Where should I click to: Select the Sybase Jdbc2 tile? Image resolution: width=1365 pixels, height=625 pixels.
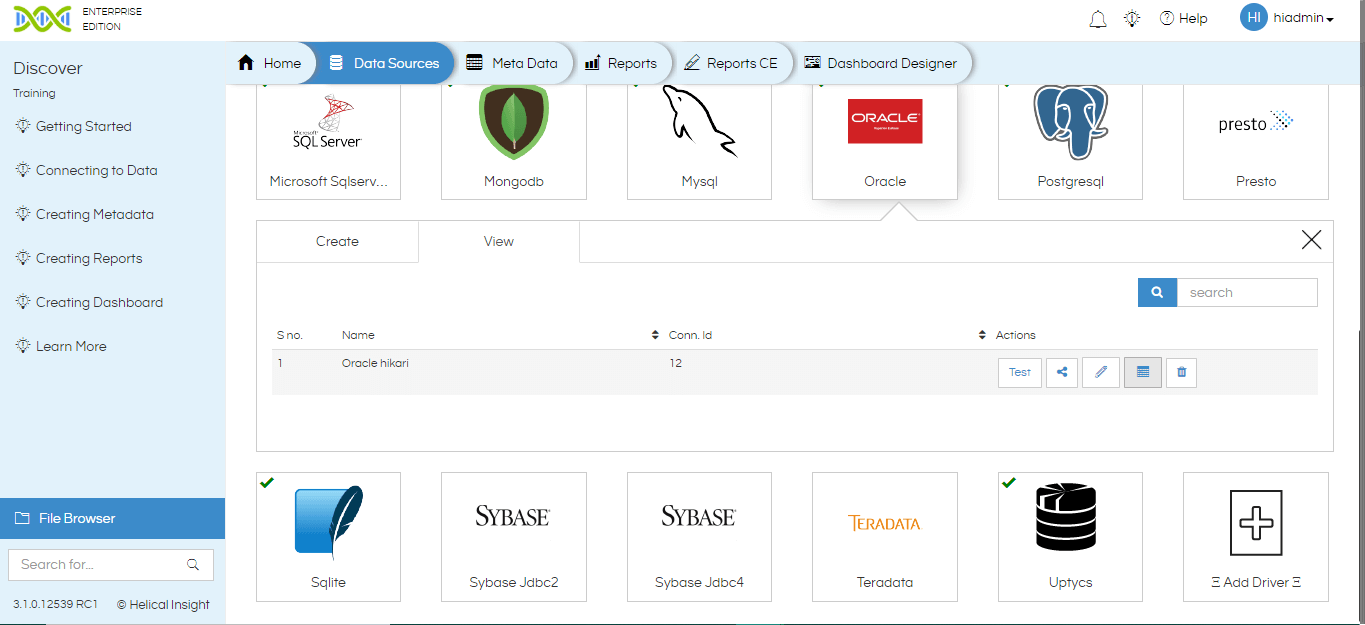[514, 537]
